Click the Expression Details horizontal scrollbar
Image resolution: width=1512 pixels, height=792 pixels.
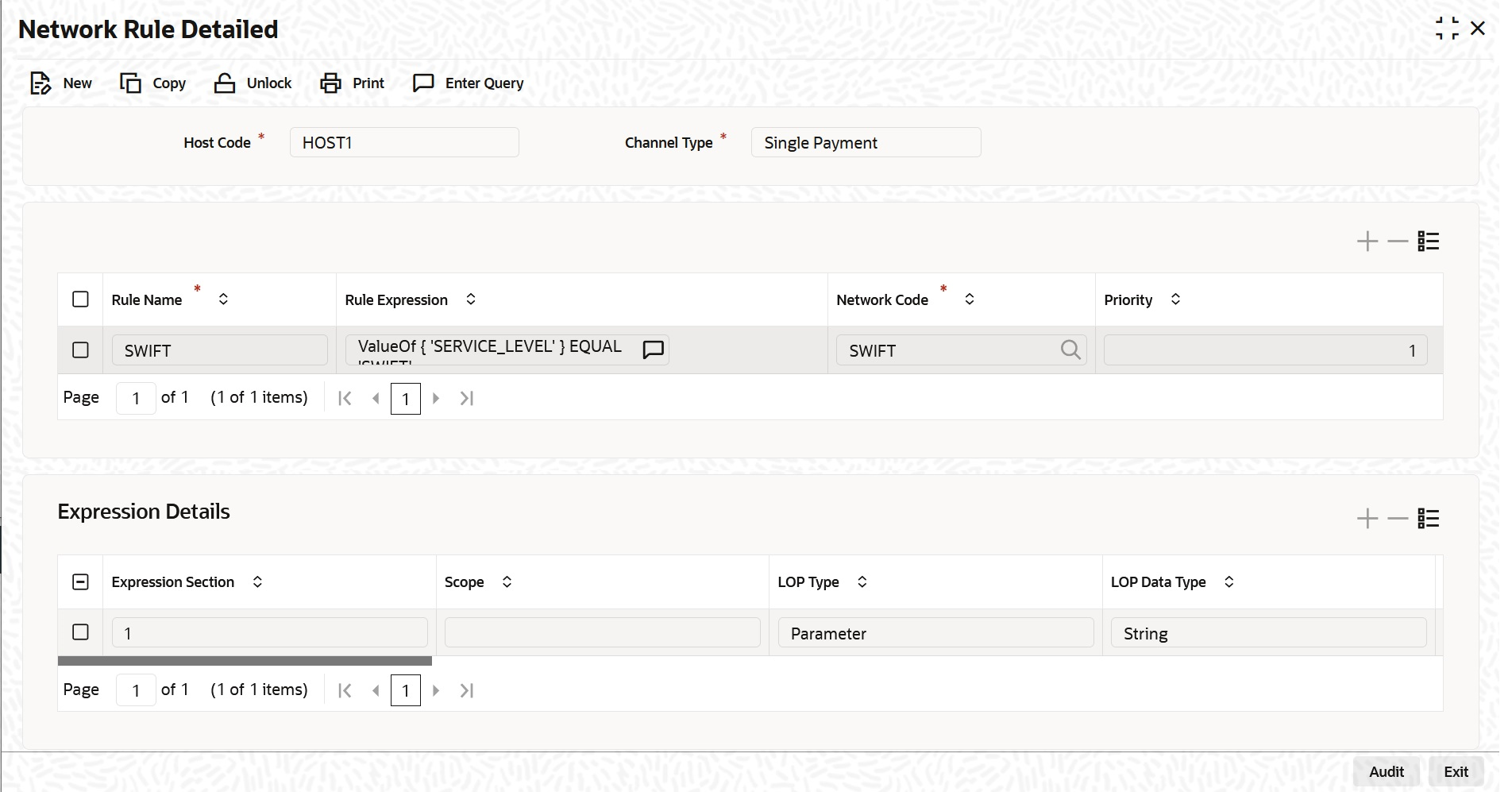245,661
